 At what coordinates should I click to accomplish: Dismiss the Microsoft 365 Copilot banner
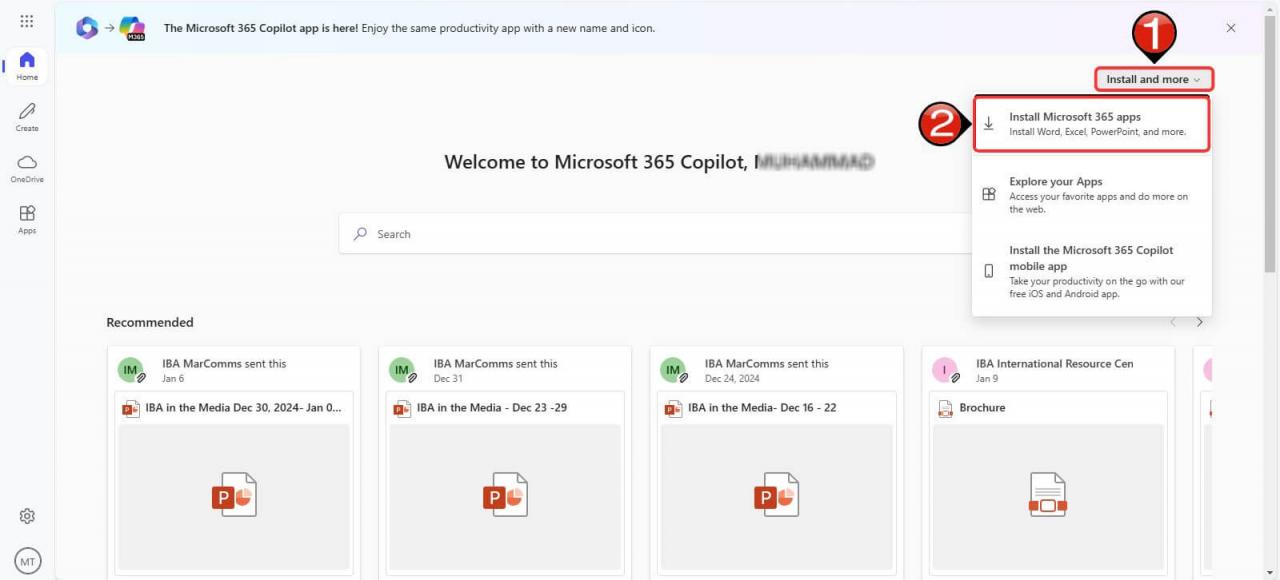pyautogui.click(x=1231, y=28)
